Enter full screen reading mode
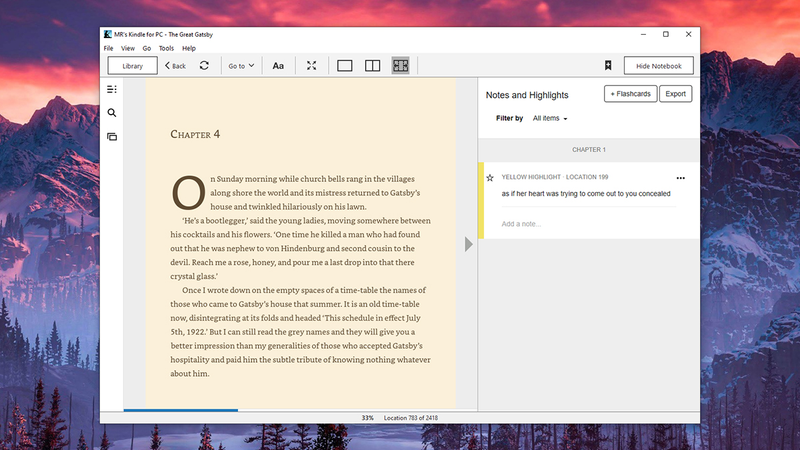Image resolution: width=800 pixels, height=450 pixels. coord(311,65)
